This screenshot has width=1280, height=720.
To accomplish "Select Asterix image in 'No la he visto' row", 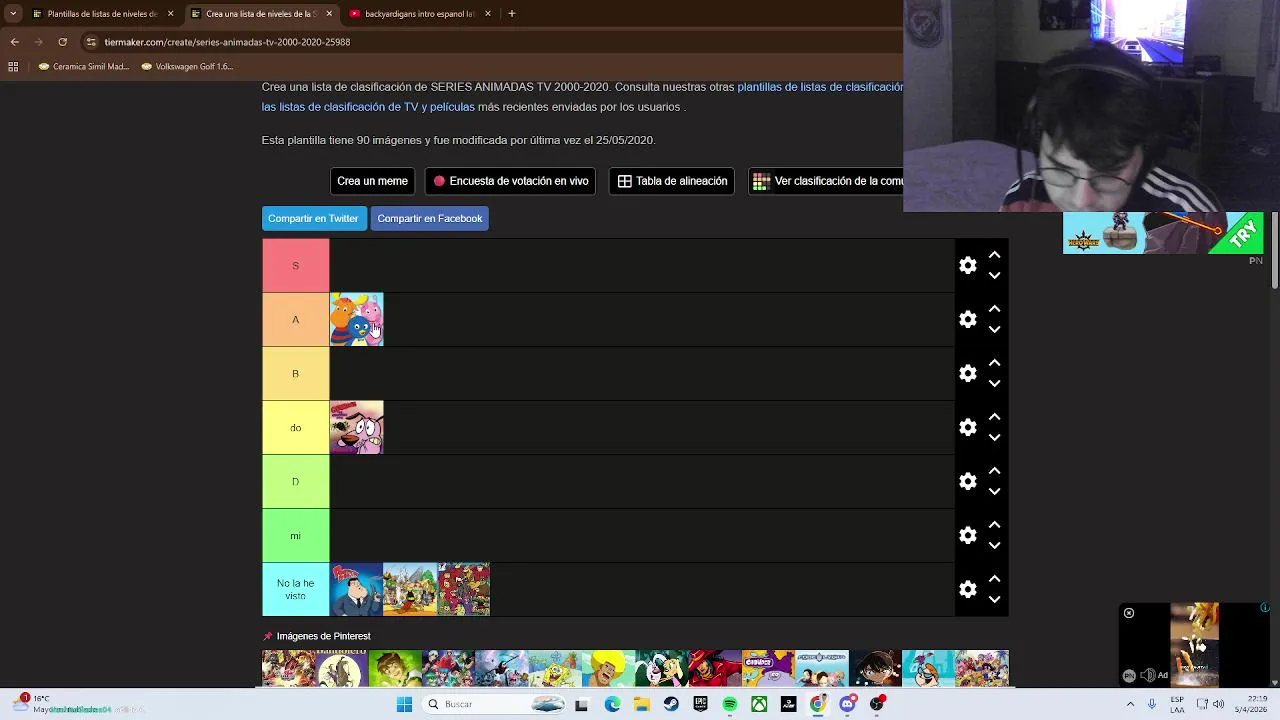I will (x=410, y=589).
